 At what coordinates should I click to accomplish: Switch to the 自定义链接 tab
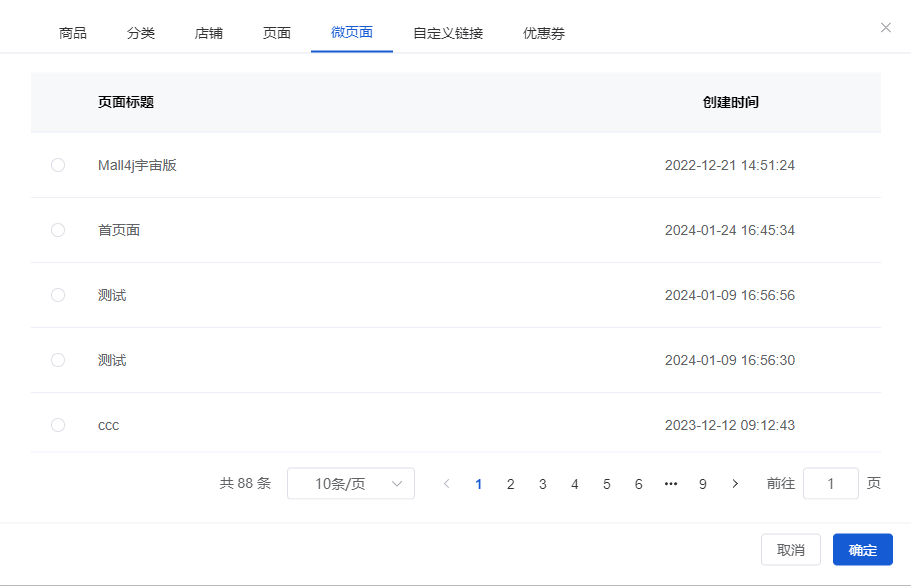(x=448, y=33)
